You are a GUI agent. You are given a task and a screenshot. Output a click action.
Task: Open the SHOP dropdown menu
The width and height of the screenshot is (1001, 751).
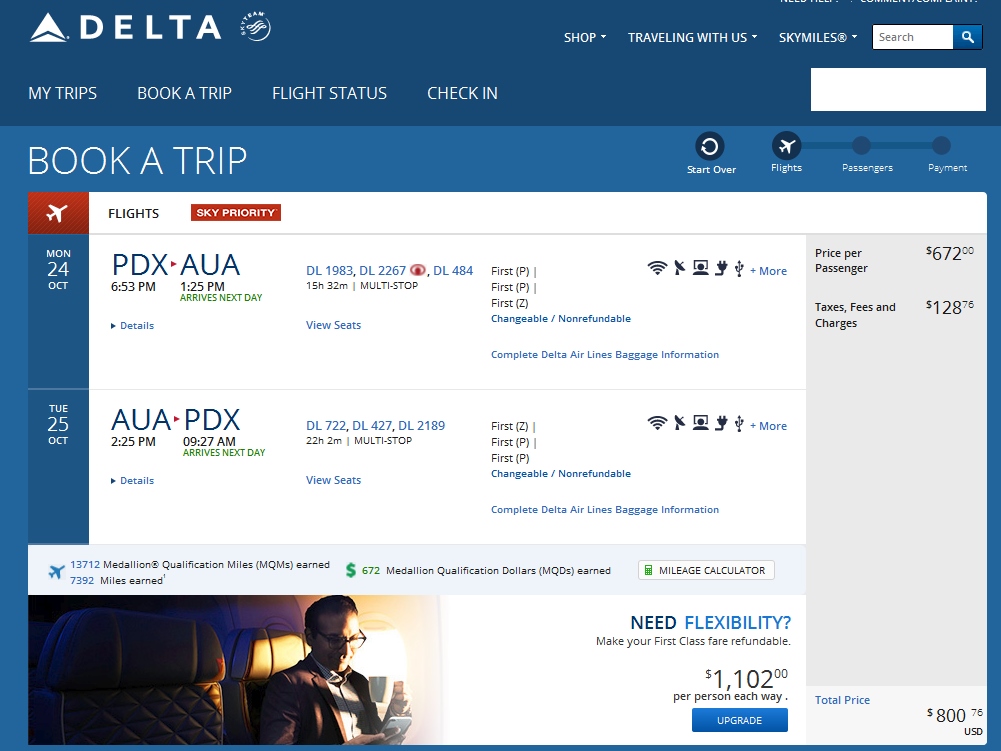[x=585, y=38]
